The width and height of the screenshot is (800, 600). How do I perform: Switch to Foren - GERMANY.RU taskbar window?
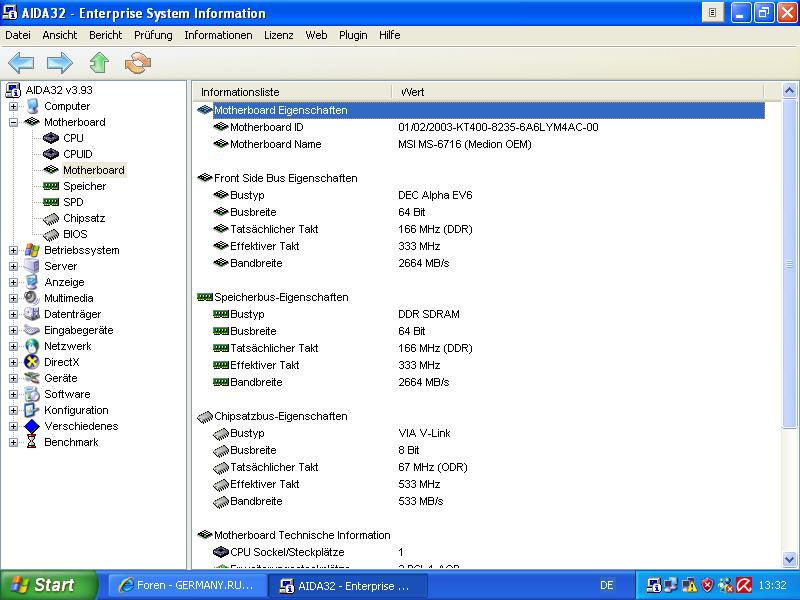point(187,585)
